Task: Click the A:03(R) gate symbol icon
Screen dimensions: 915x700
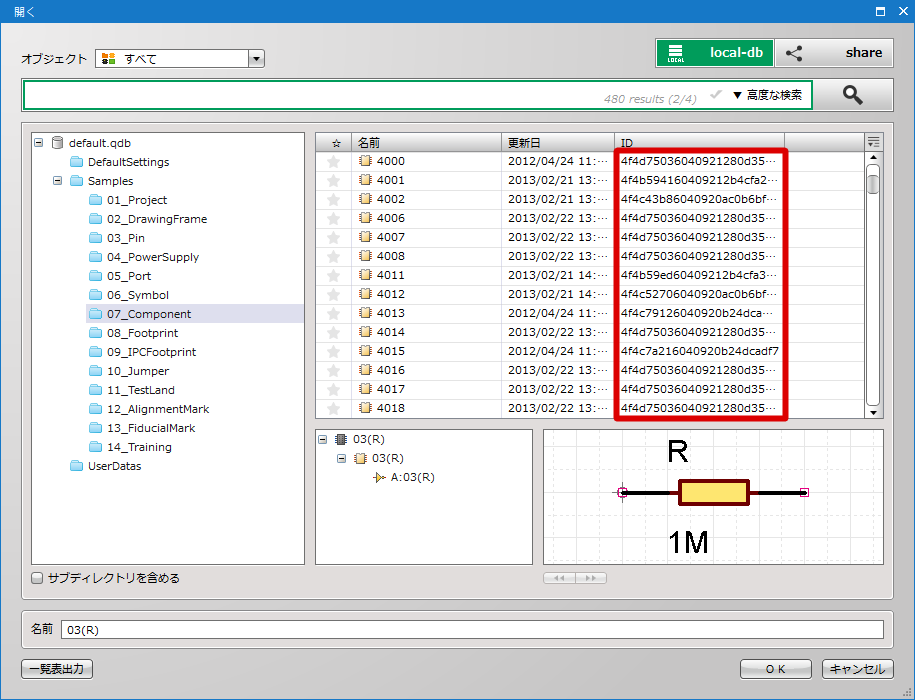Action: 379,478
